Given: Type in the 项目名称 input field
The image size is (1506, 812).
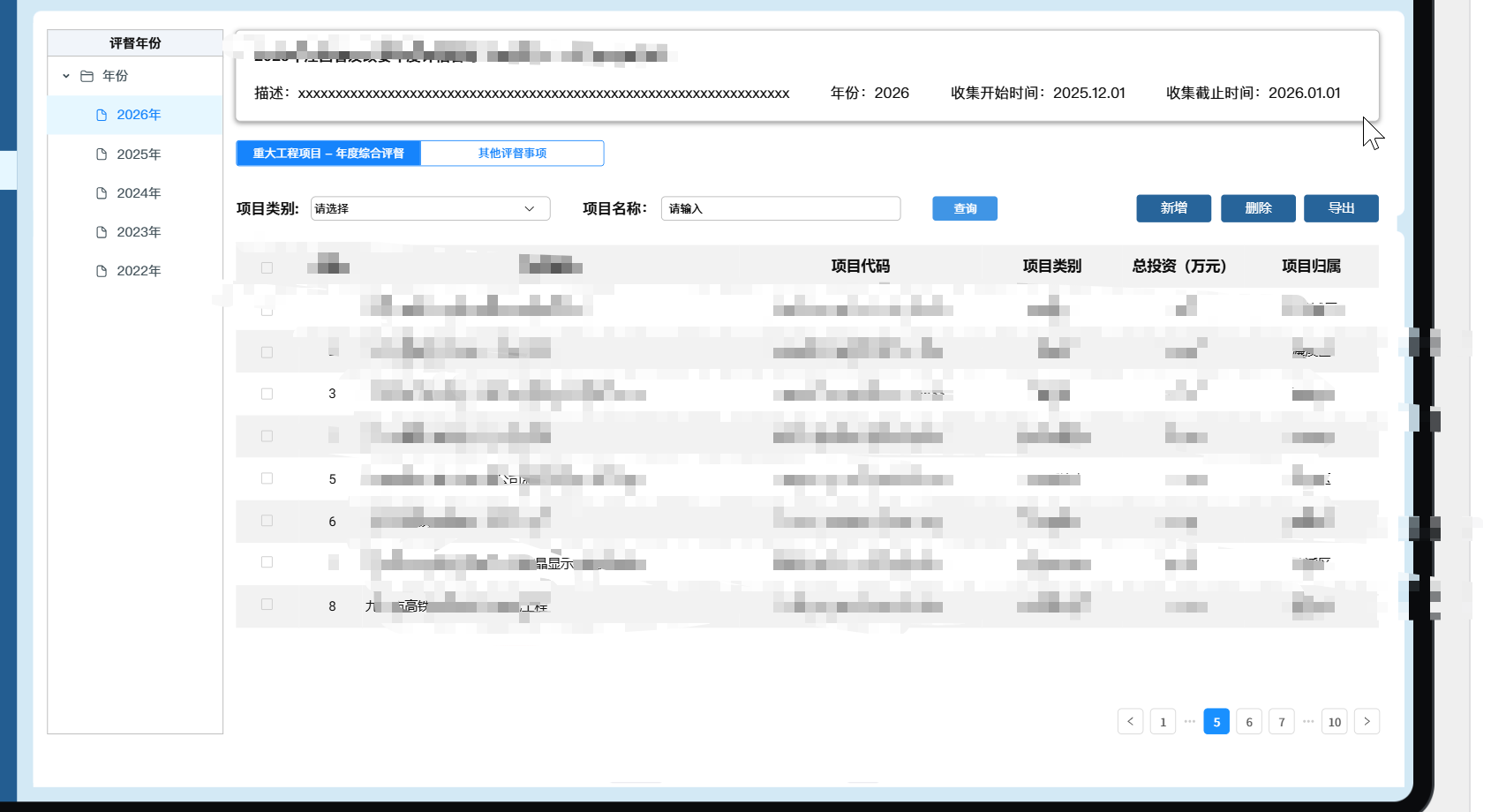Looking at the screenshot, I should click(780, 208).
